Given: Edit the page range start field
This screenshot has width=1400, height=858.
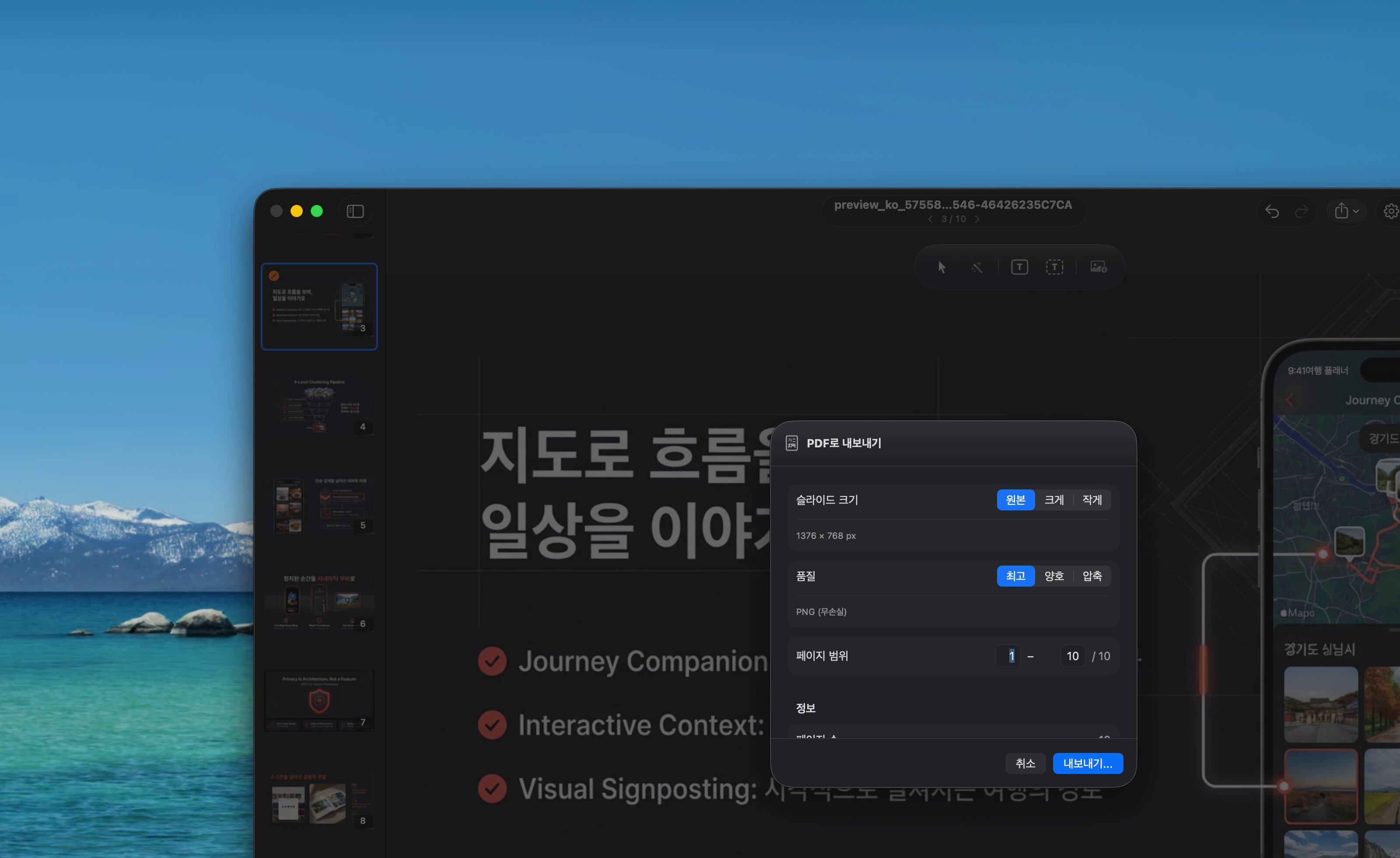Looking at the screenshot, I should point(1008,656).
